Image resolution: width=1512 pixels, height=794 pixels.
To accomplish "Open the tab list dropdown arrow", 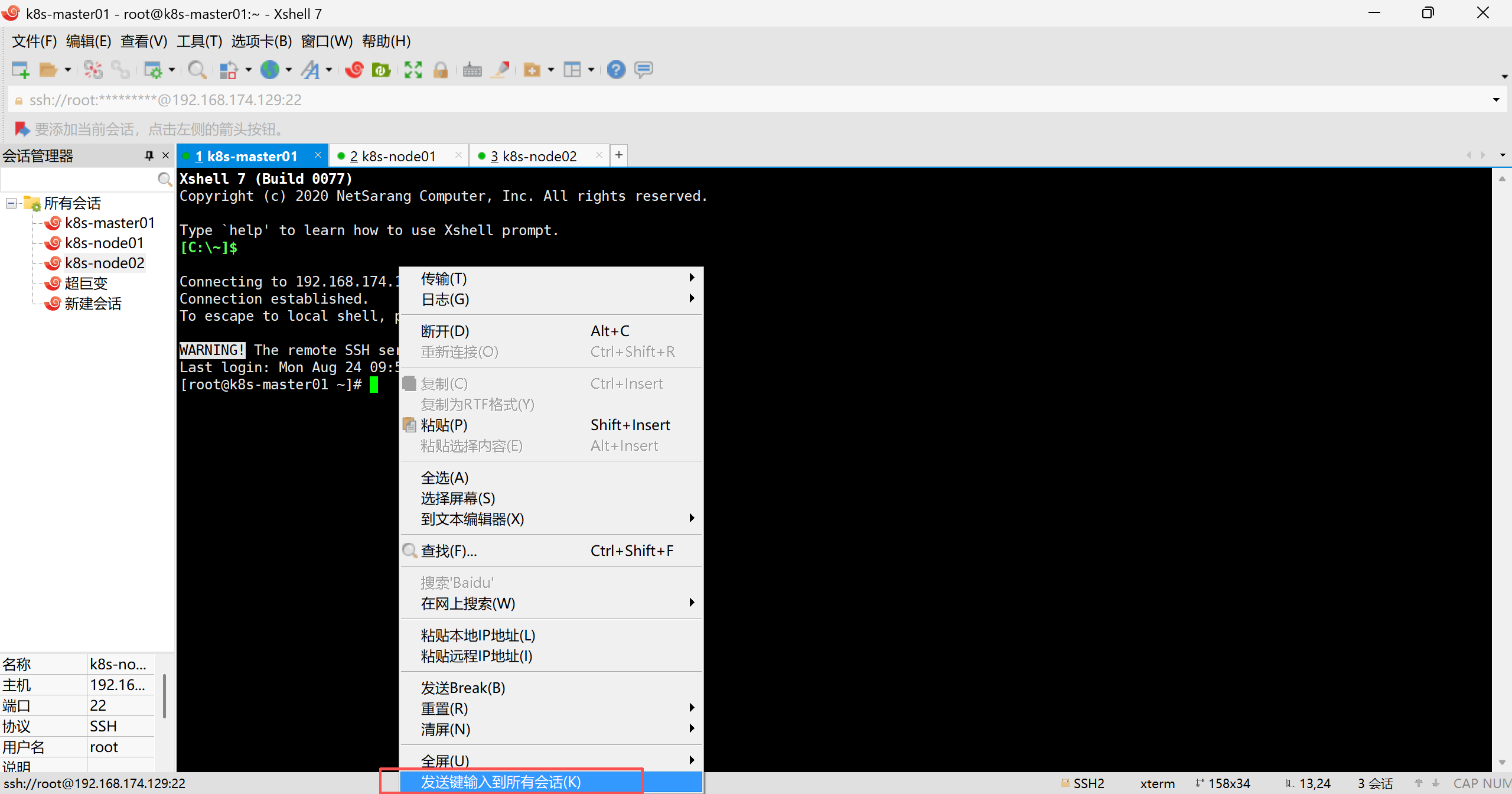I will (1503, 155).
